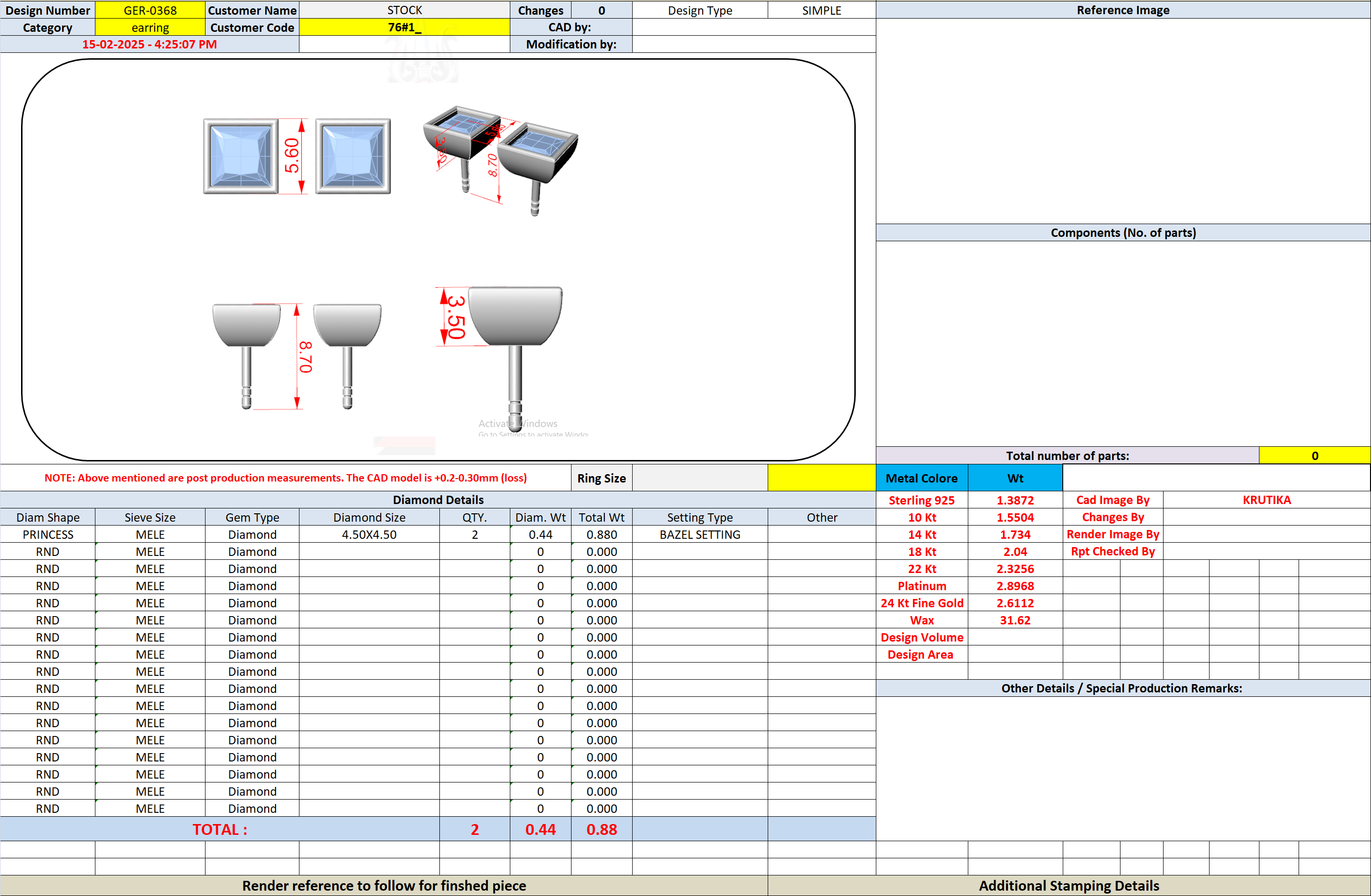Select the Diamond Details section header

[x=438, y=500]
